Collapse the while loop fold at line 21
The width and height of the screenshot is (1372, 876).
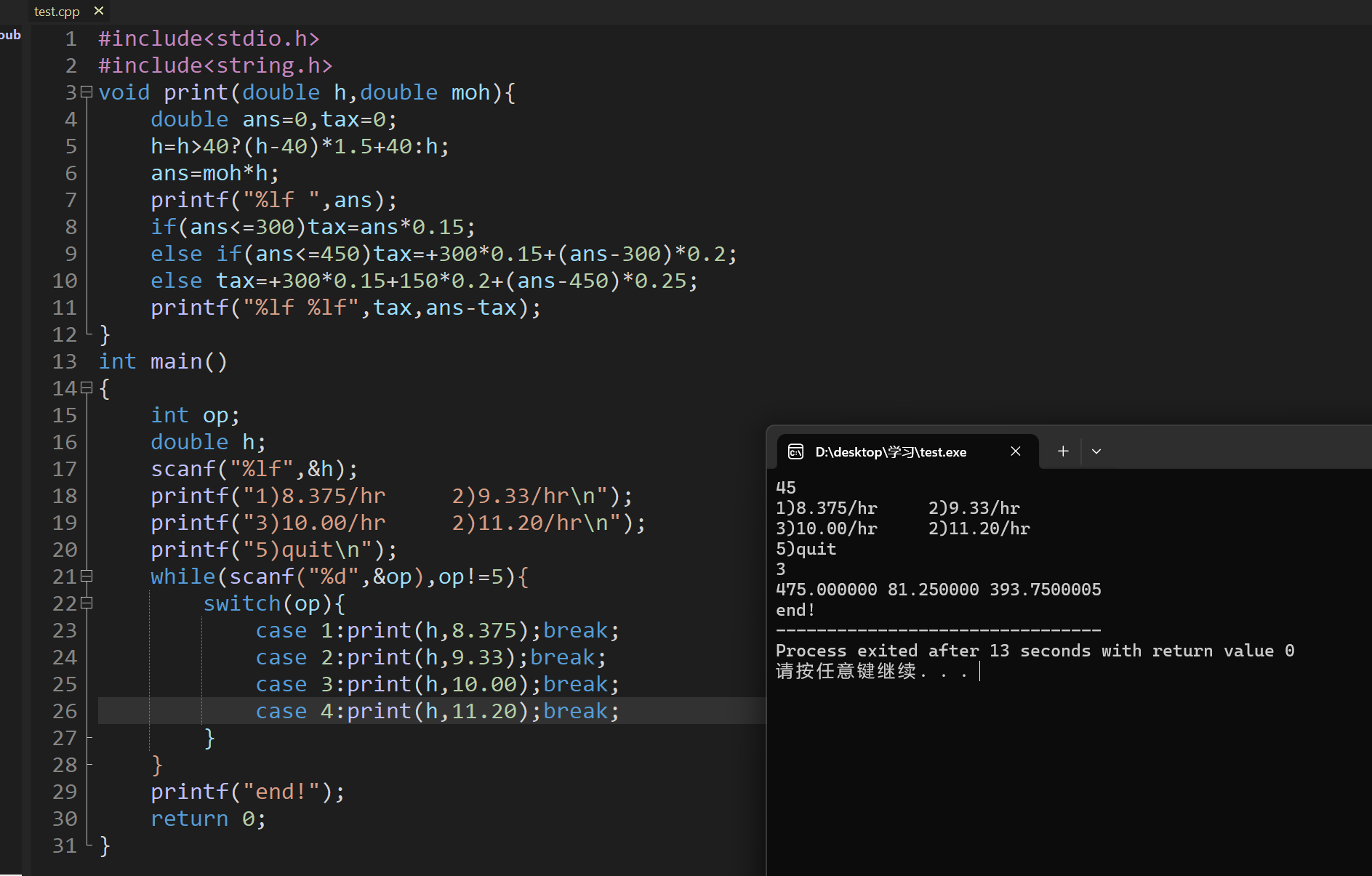pos(87,576)
